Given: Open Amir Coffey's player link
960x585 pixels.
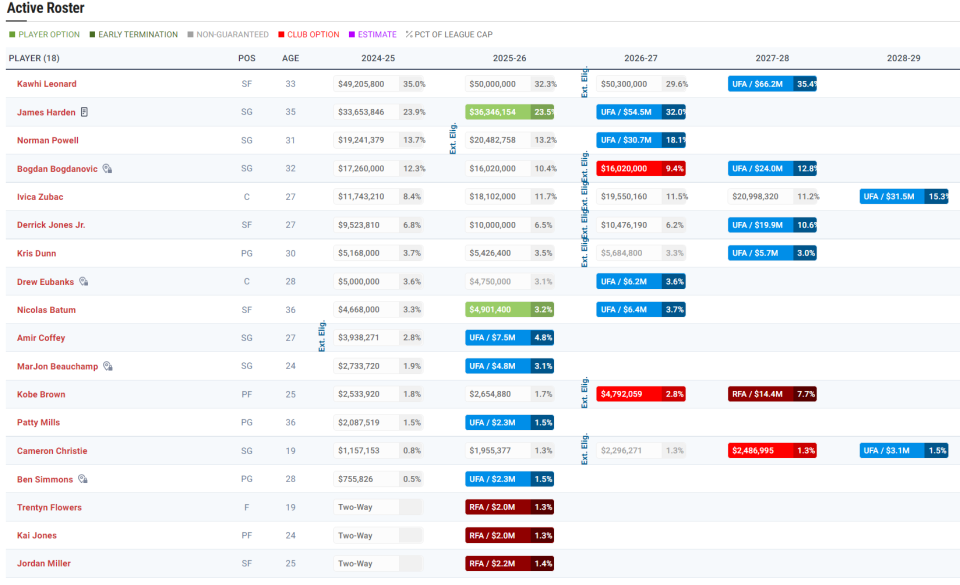Looking at the screenshot, I should click(x=40, y=338).
